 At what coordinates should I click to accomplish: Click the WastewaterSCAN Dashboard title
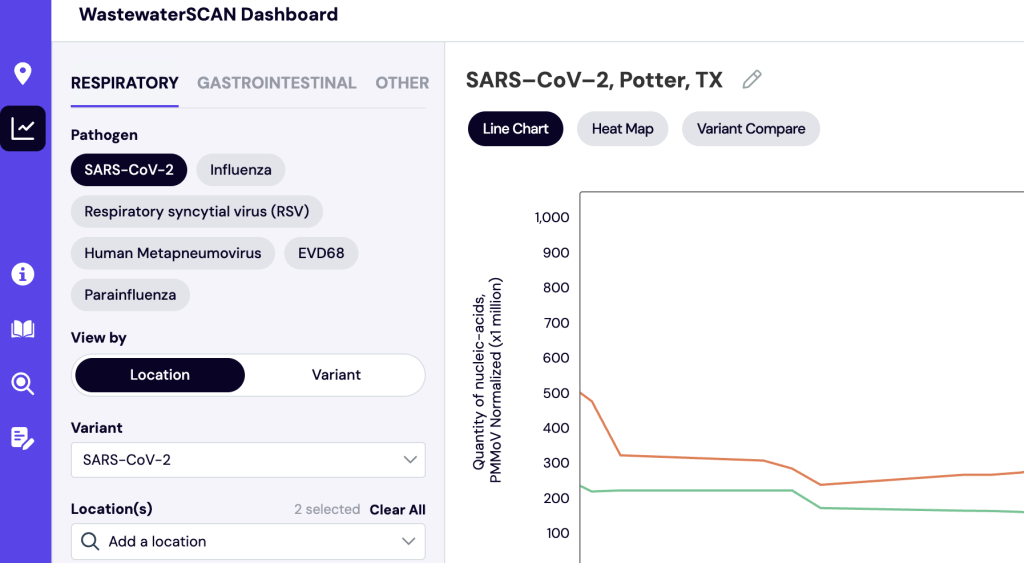208,14
